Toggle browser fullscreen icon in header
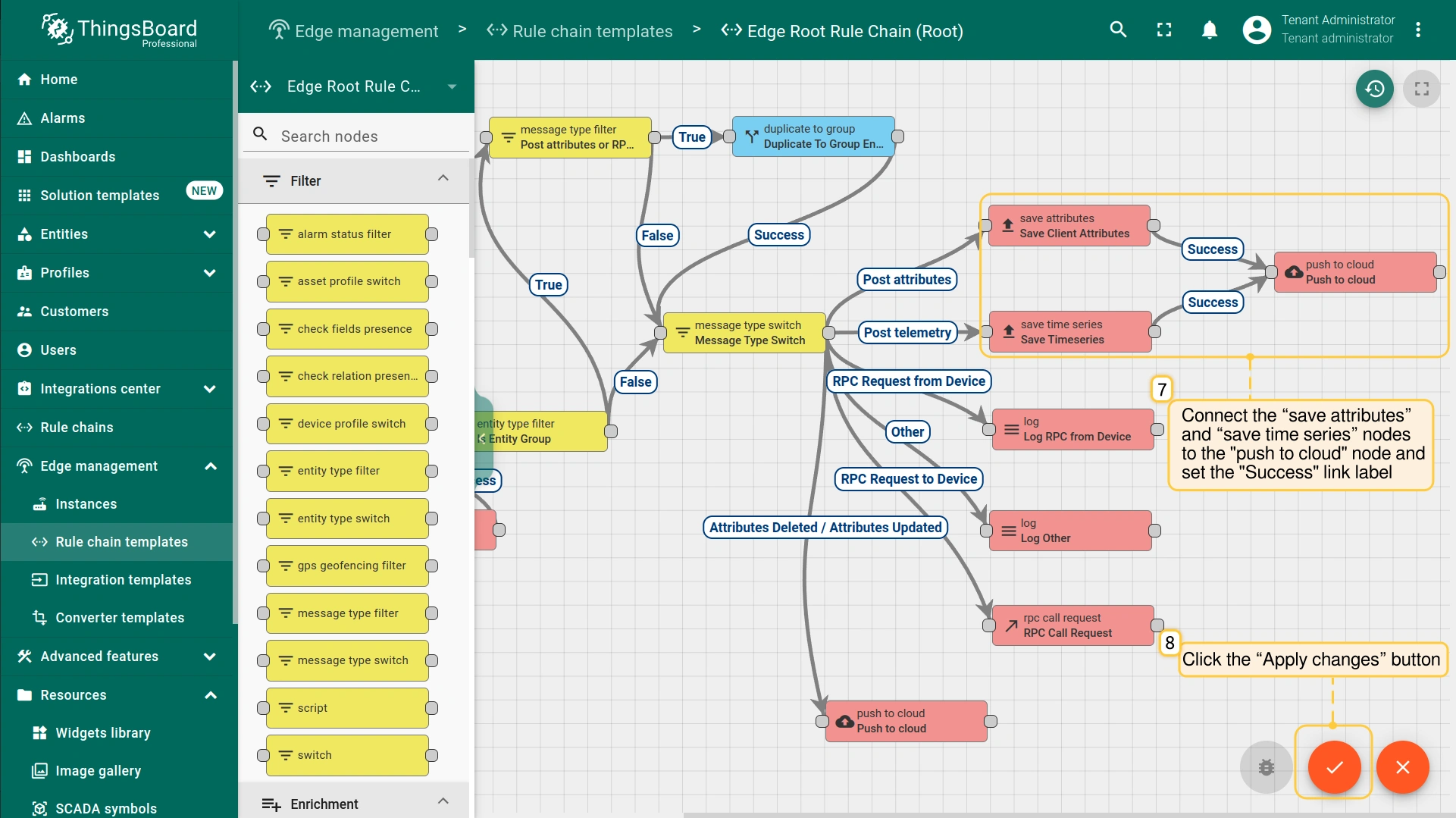The height and width of the screenshot is (818, 1456). point(1164,30)
